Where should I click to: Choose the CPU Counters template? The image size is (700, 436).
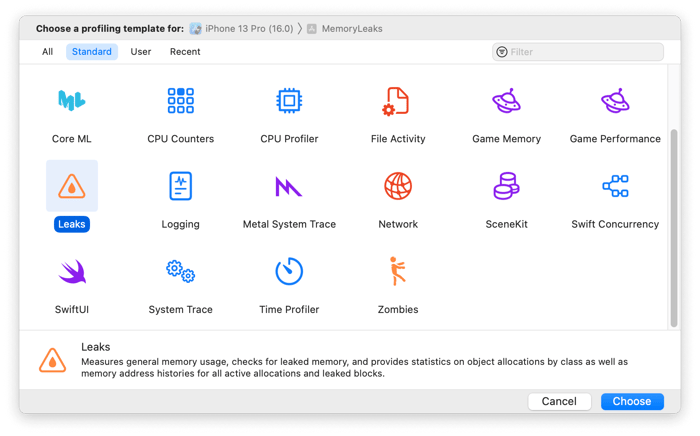(x=180, y=101)
